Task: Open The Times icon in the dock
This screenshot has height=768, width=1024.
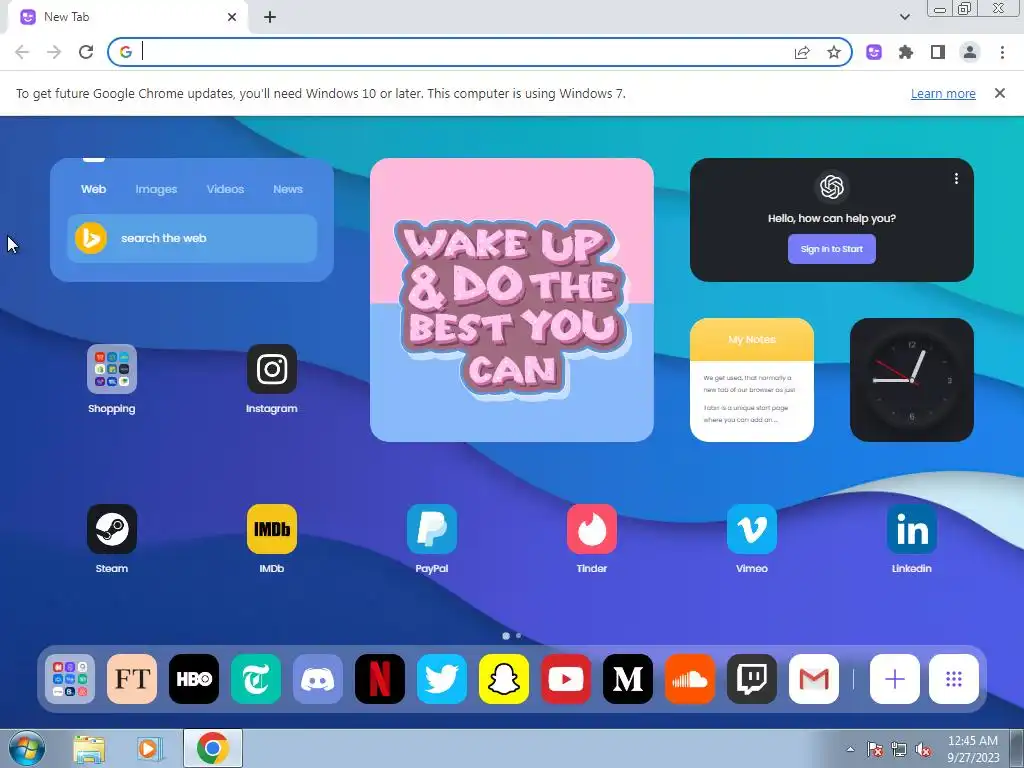Action: (x=256, y=679)
